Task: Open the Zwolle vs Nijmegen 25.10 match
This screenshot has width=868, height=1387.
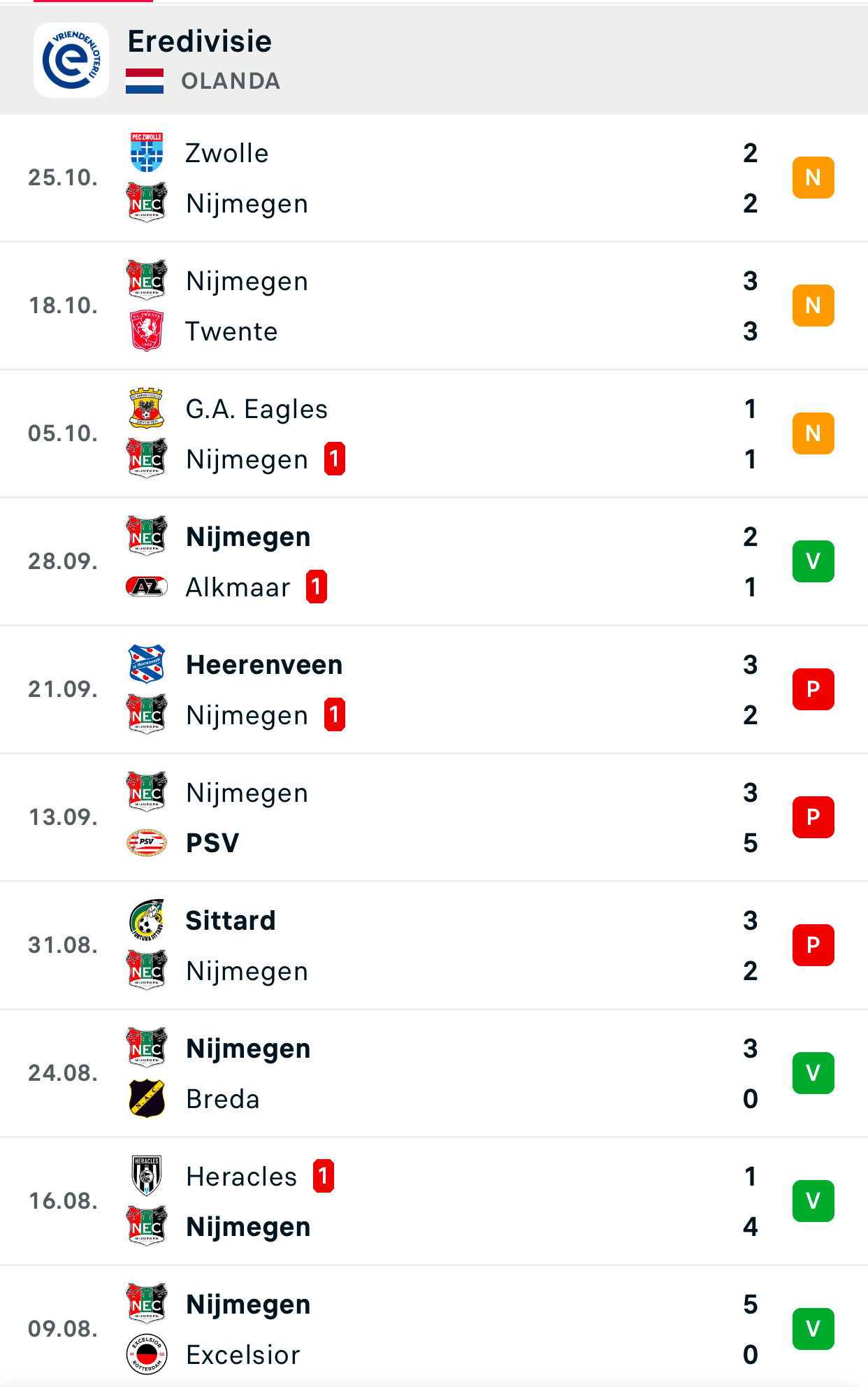Action: 433,178
